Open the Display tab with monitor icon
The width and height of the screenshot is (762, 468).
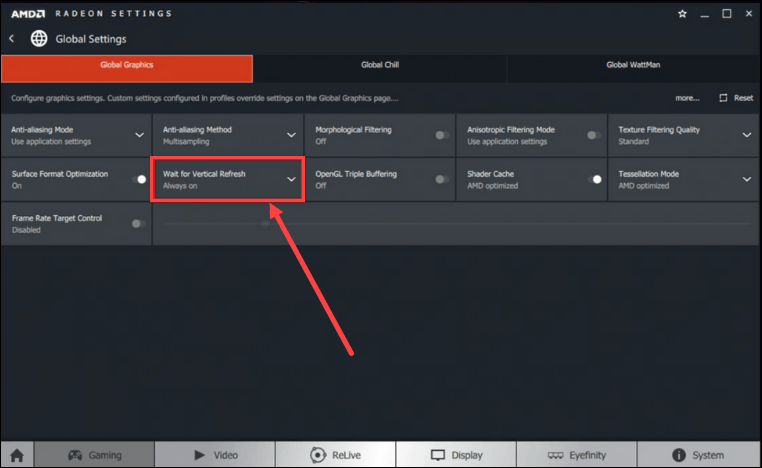456,455
